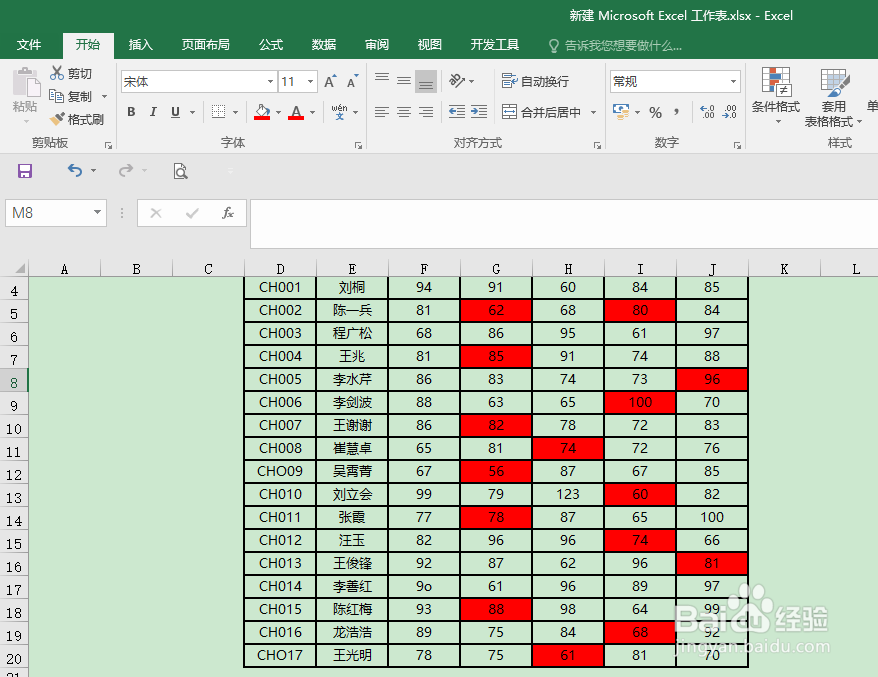Toggle center alignment for selected cells
The image size is (878, 677).
coord(403,112)
